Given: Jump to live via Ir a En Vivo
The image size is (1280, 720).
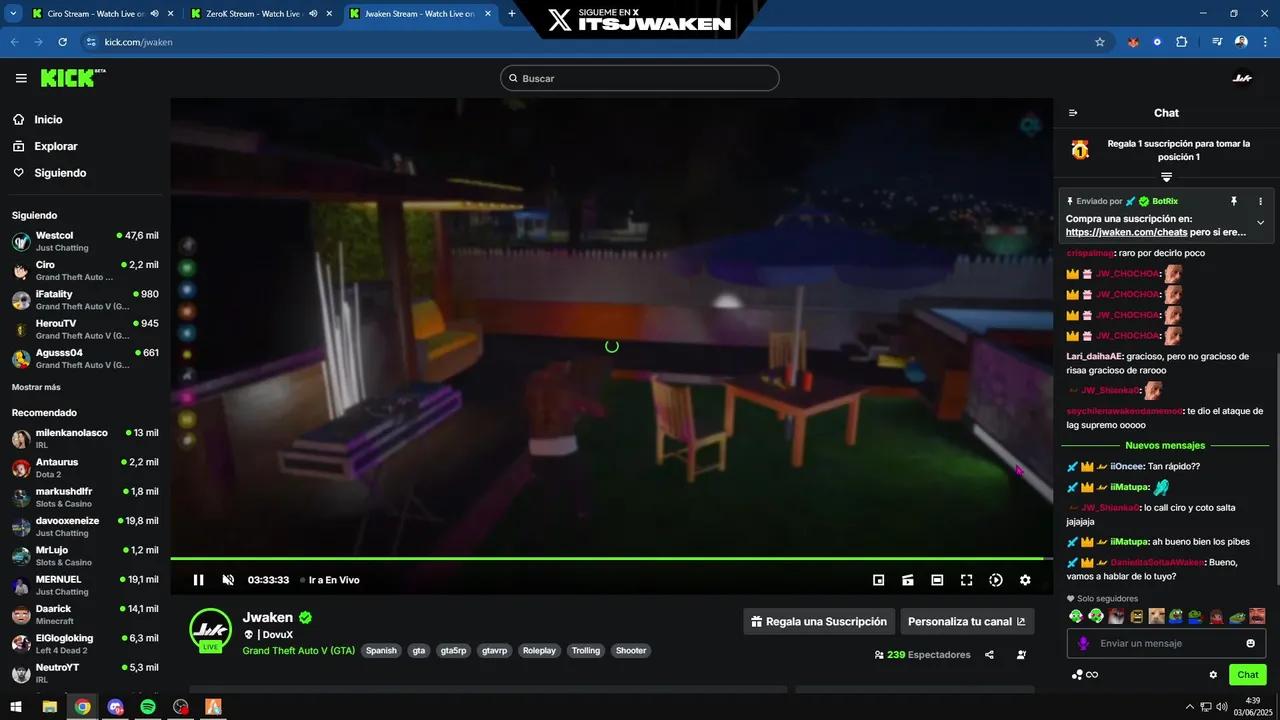Looking at the screenshot, I should pyautogui.click(x=334, y=580).
